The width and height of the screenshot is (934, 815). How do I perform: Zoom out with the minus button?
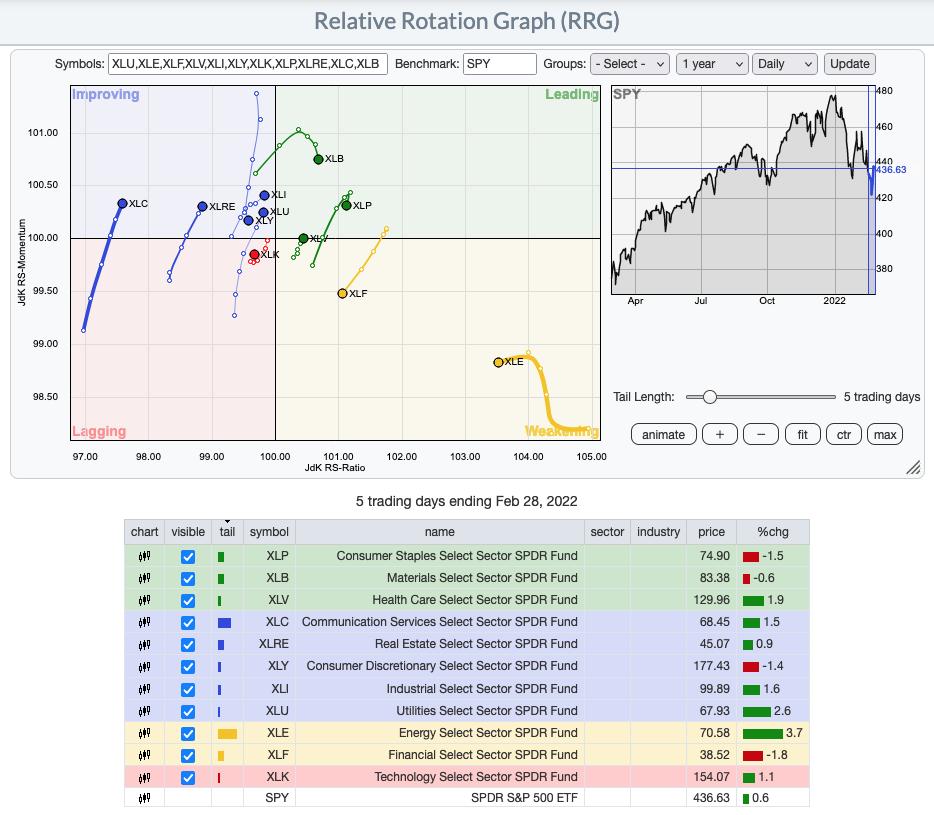coord(761,435)
